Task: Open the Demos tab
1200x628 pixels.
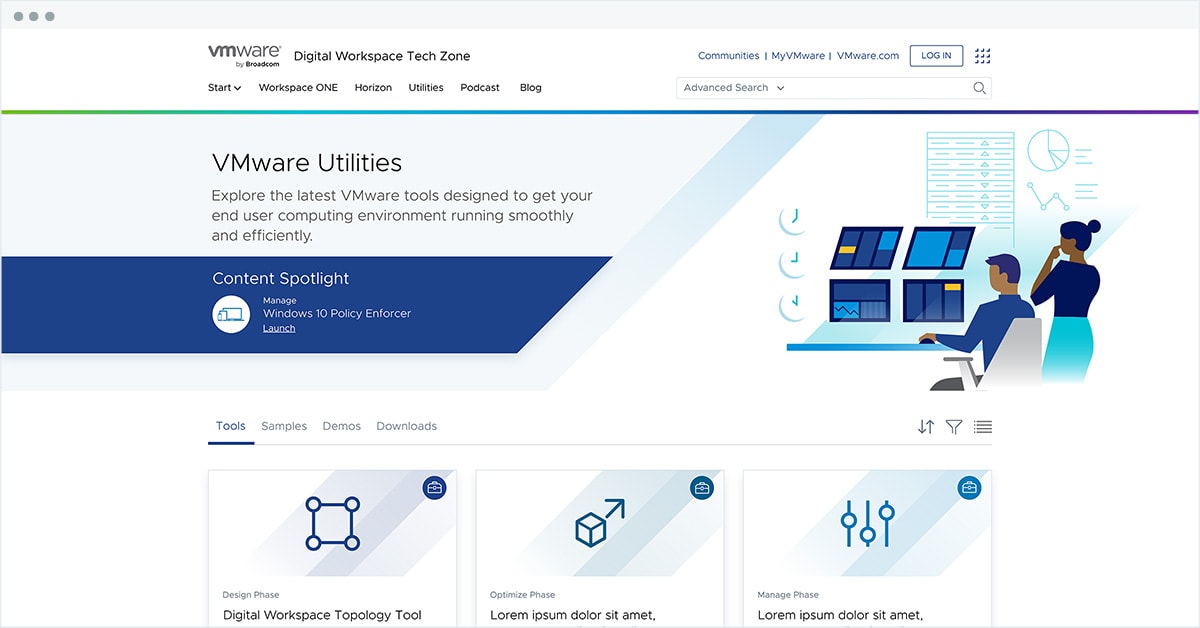Action: pyautogui.click(x=341, y=426)
